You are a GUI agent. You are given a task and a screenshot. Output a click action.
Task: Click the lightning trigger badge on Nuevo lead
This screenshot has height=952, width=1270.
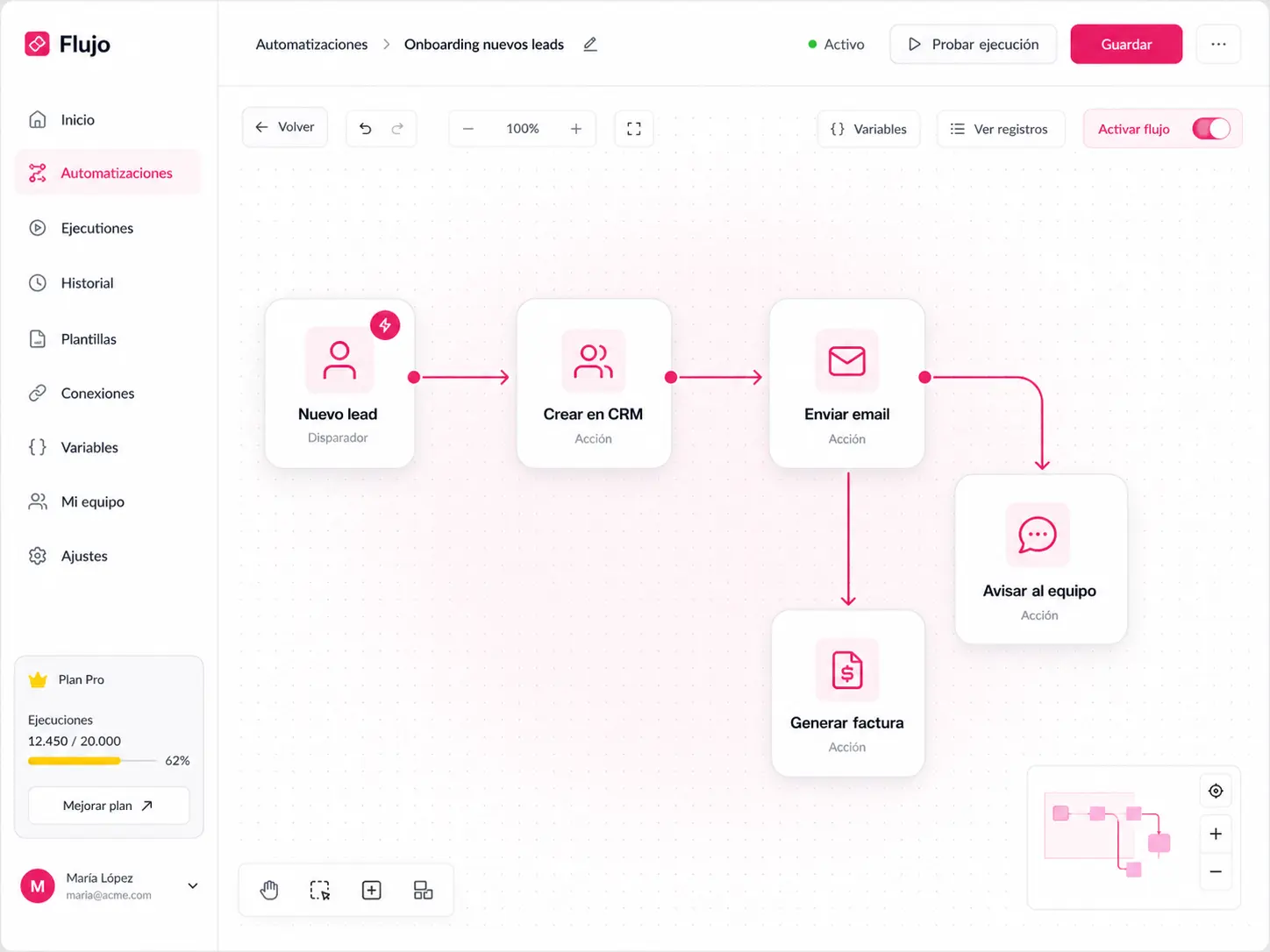pyautogui.click(x=385, y=325)
